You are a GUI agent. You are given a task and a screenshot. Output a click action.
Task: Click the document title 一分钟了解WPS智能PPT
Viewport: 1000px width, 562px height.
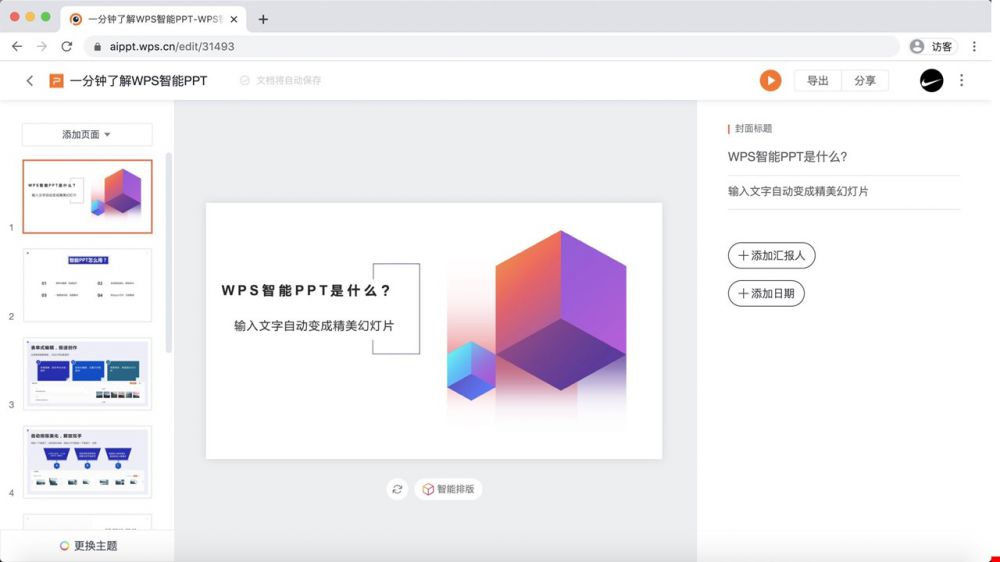(x=138, y=80)
